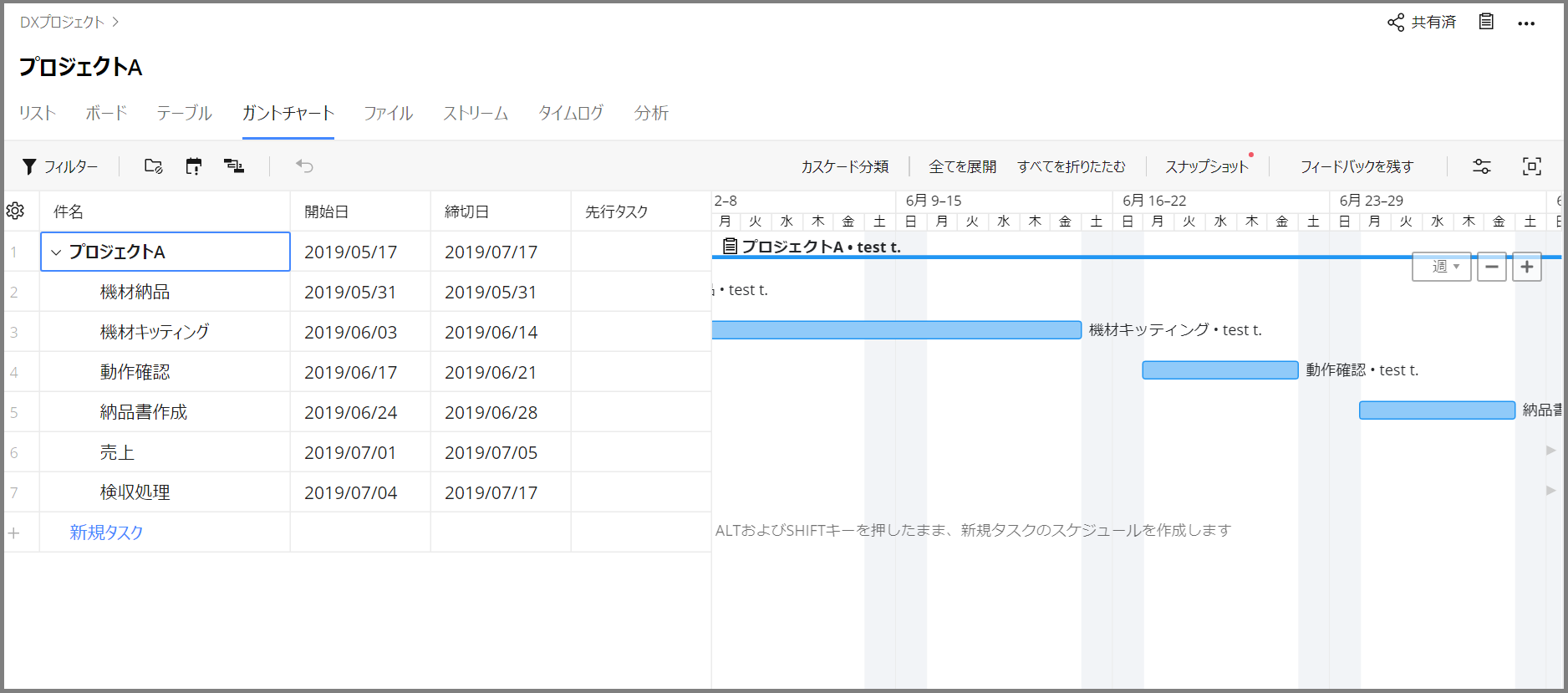
Task: Jump to the 検収処理 bar with the row arrow
Action: pos(1550,491)
